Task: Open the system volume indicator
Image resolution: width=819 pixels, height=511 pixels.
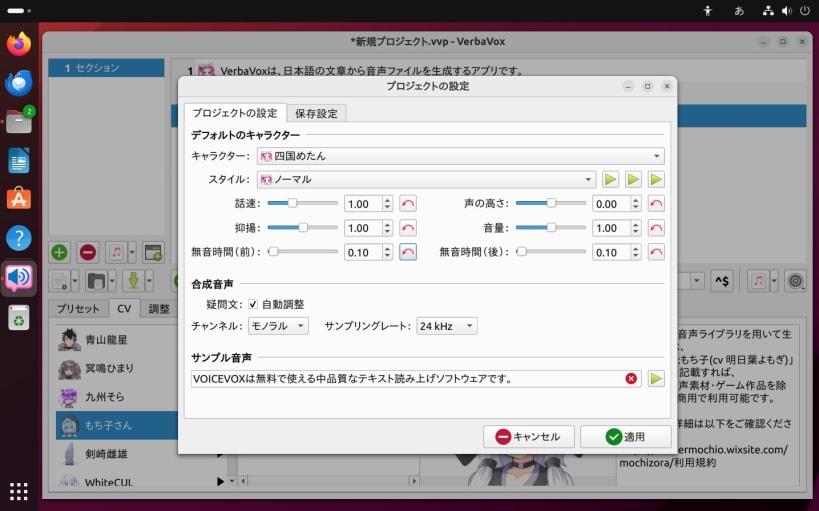Action: (x=787, y=11)
